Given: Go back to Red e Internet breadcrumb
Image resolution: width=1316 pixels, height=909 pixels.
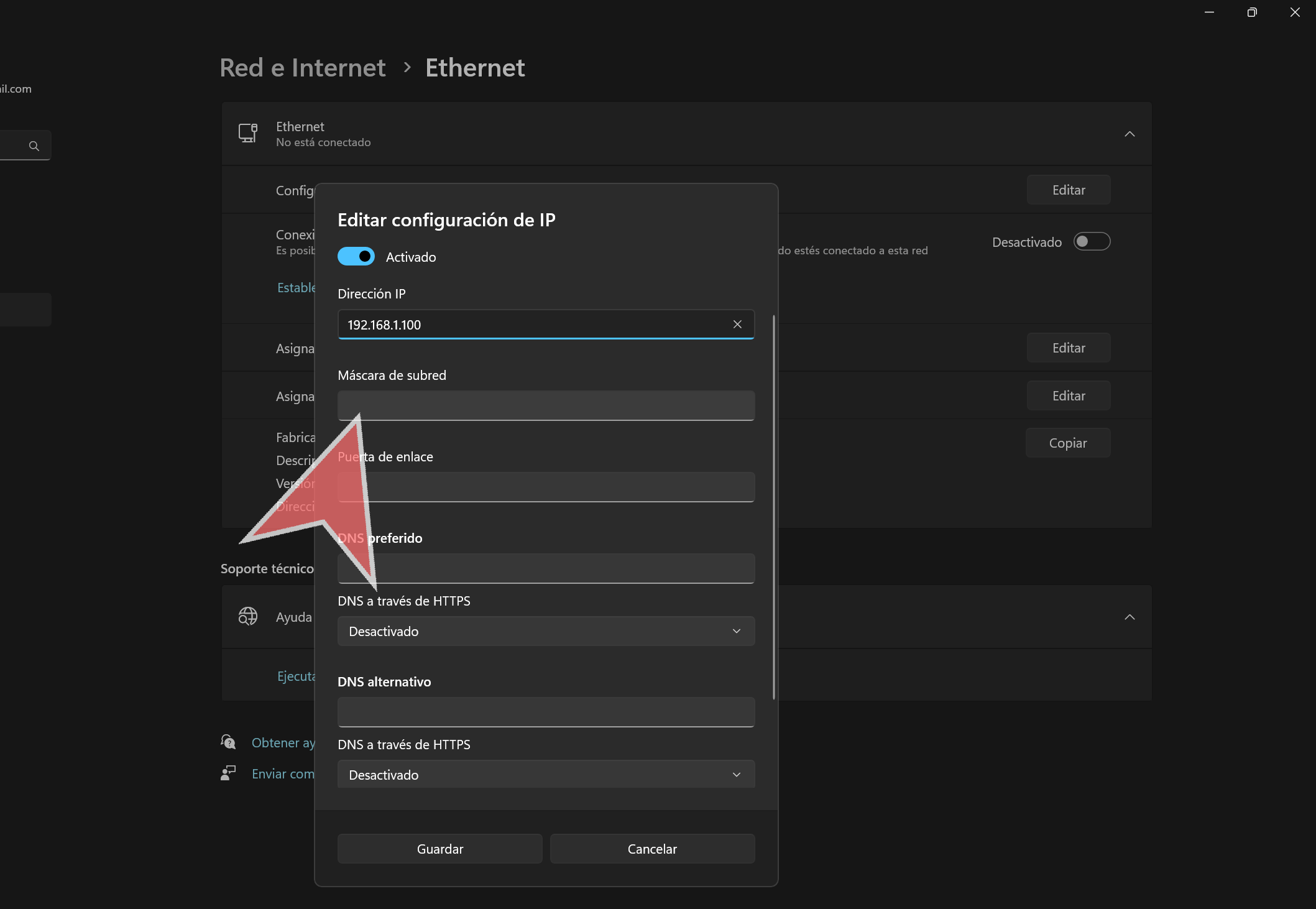Looking at the screenshot, I should [303, 67].
